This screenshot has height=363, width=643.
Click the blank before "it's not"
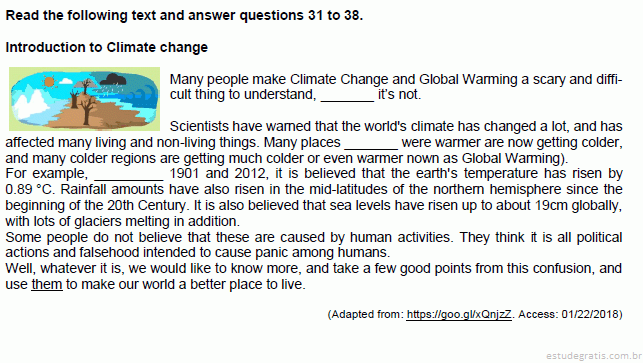click(347, 95)
